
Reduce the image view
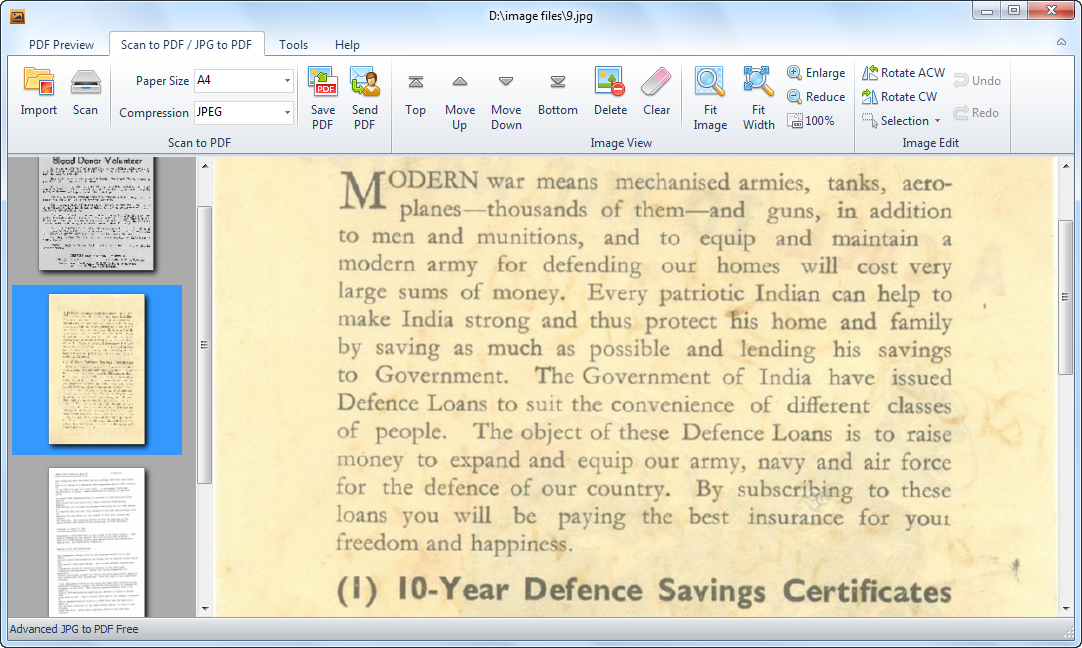click(x=816, y=97)
